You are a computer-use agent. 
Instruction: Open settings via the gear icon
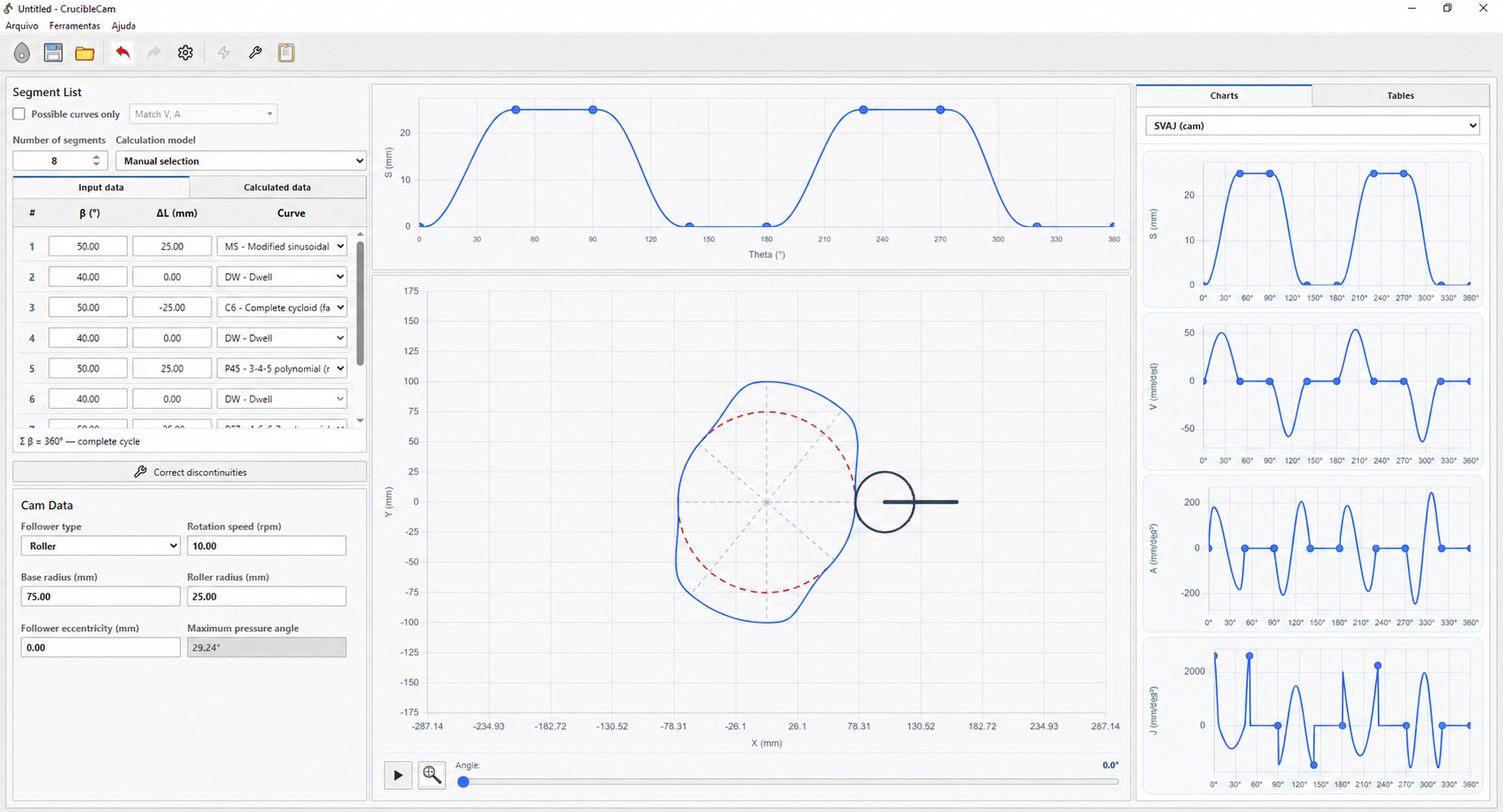click(185, 53)
